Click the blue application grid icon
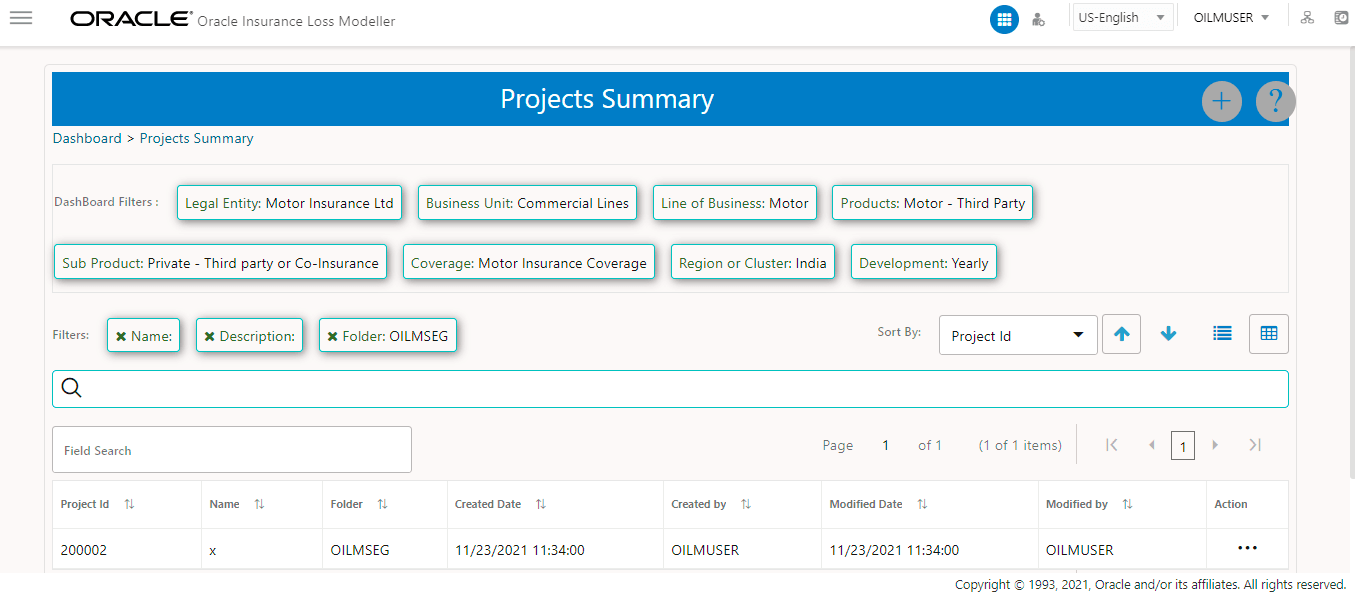This screenshot has height=598, width=1355. 1004,19
